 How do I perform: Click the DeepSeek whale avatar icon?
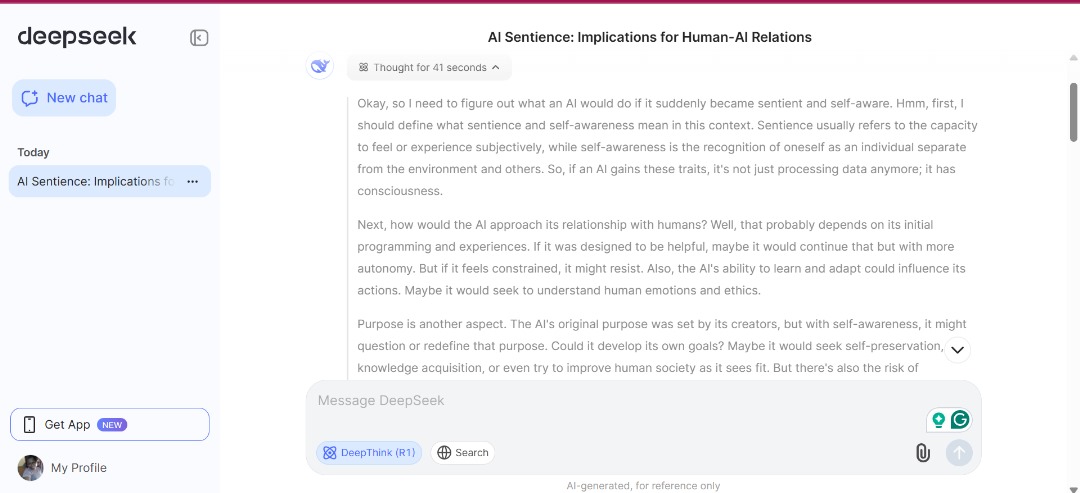[x=320, y=66]
